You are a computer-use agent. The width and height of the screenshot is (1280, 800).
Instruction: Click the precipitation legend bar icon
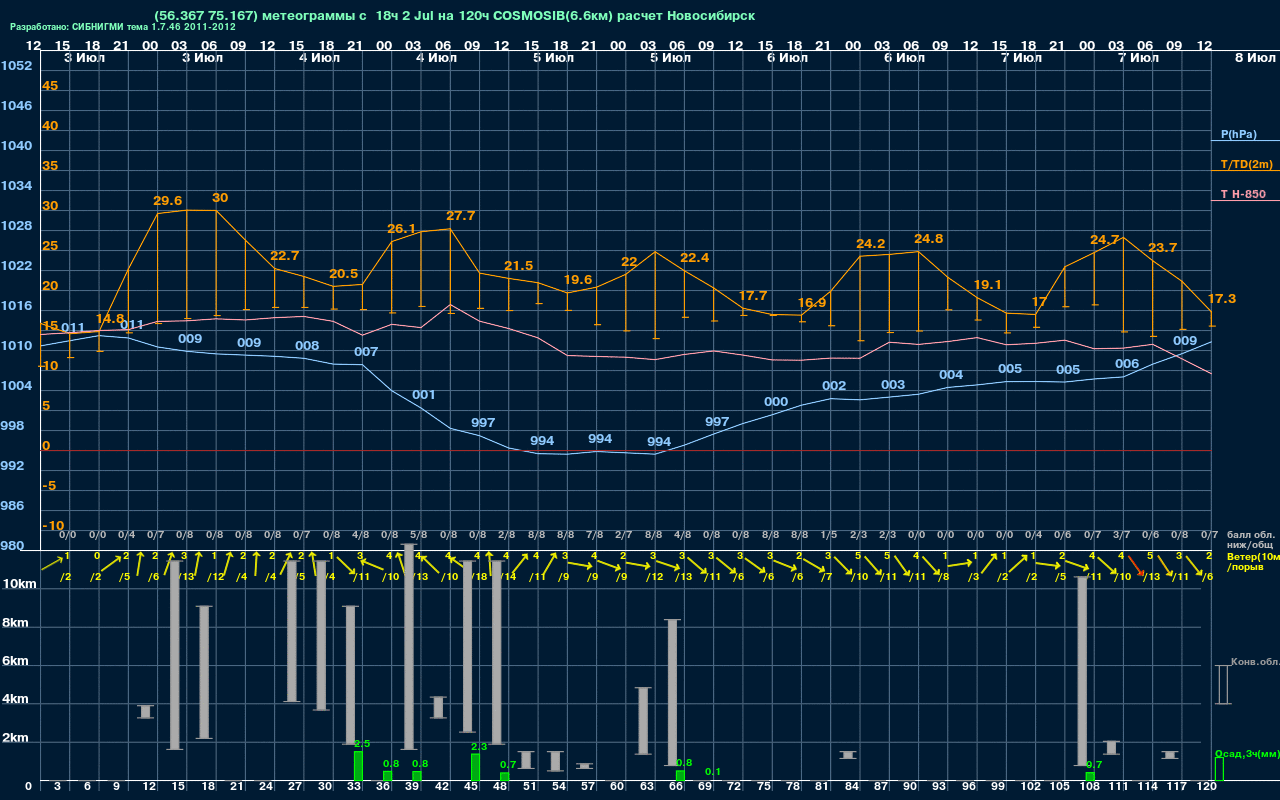[x=1219, y=769]
